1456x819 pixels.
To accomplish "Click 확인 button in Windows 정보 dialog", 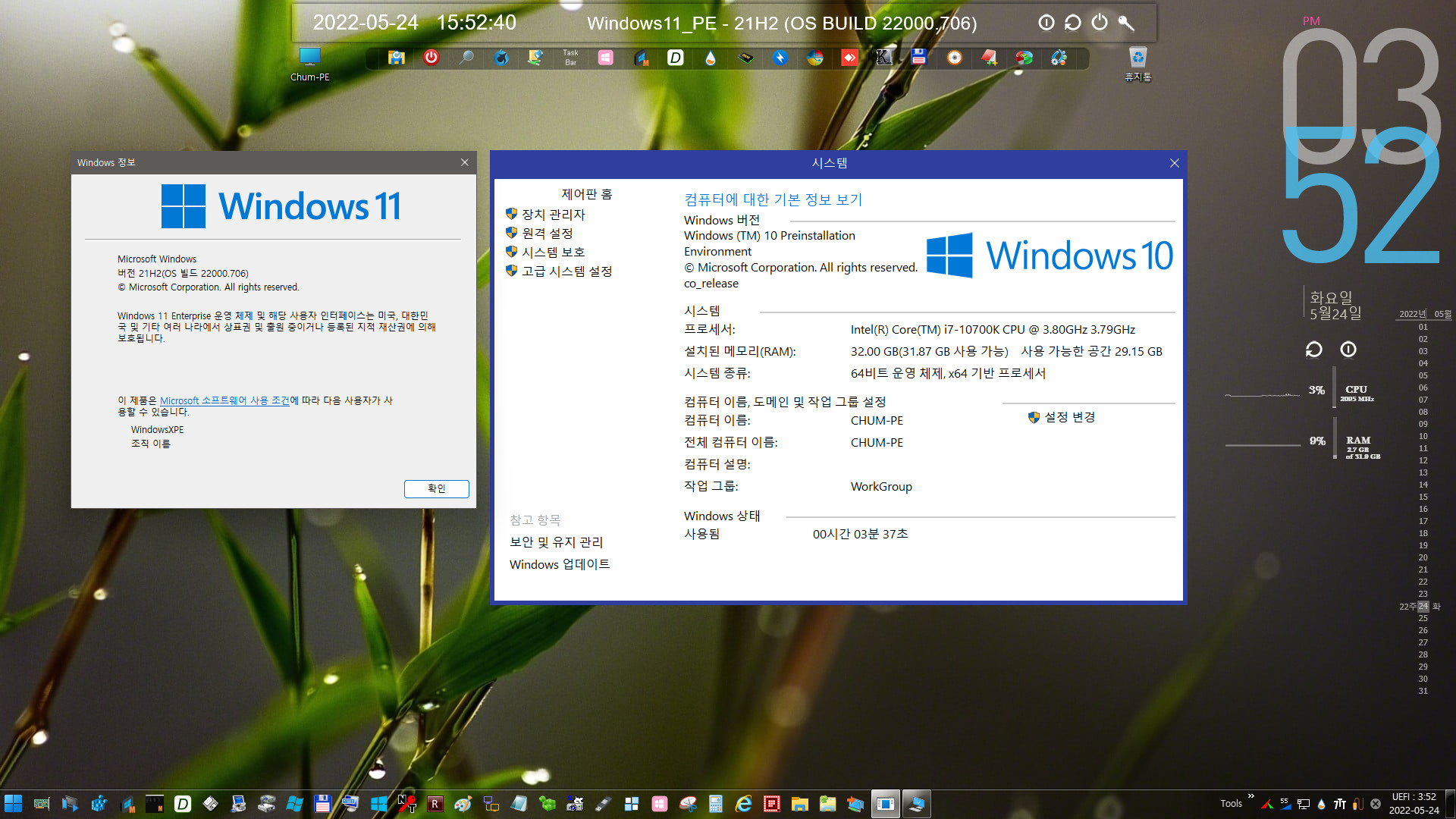I will click(437, 488).
